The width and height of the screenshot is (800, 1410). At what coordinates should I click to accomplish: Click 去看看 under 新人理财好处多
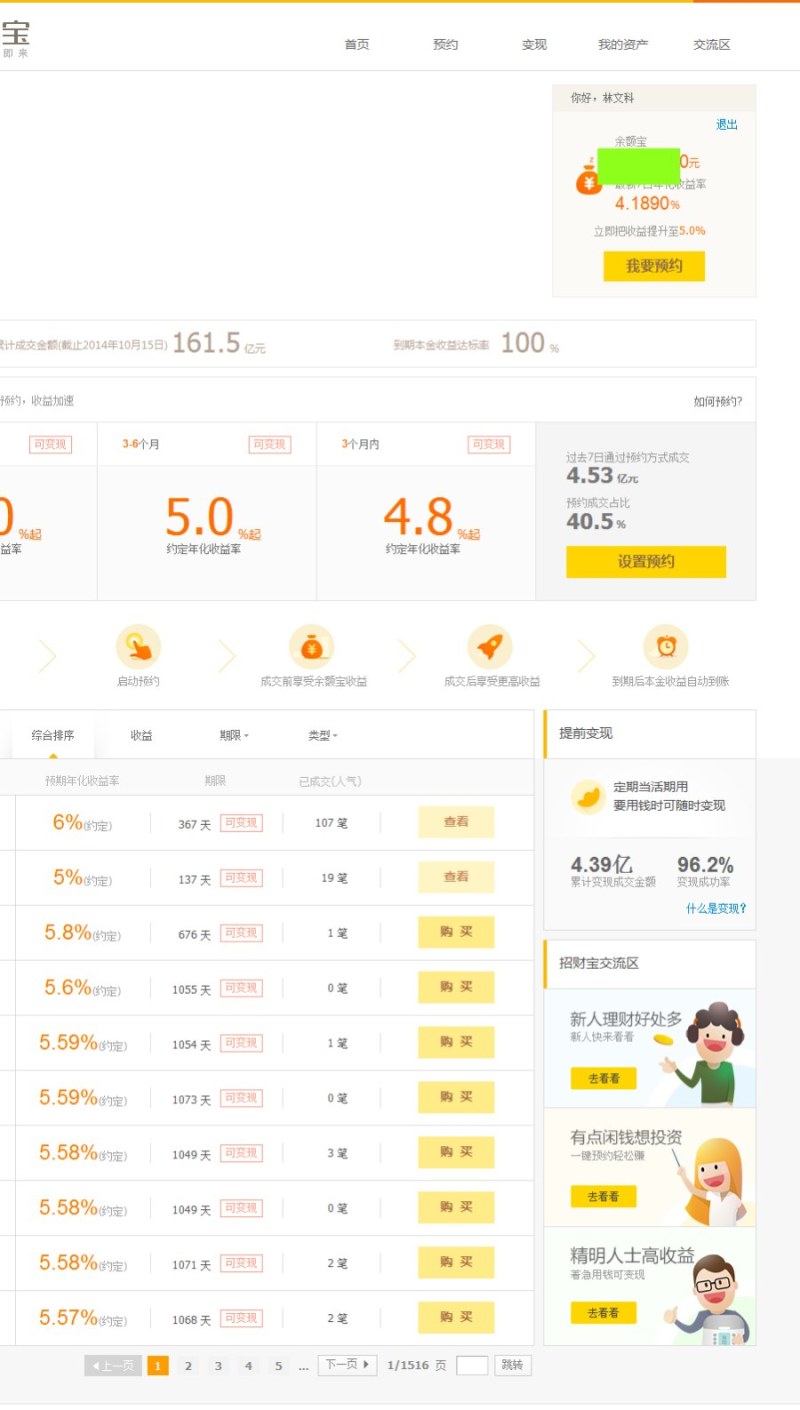tap(604, 1079)
